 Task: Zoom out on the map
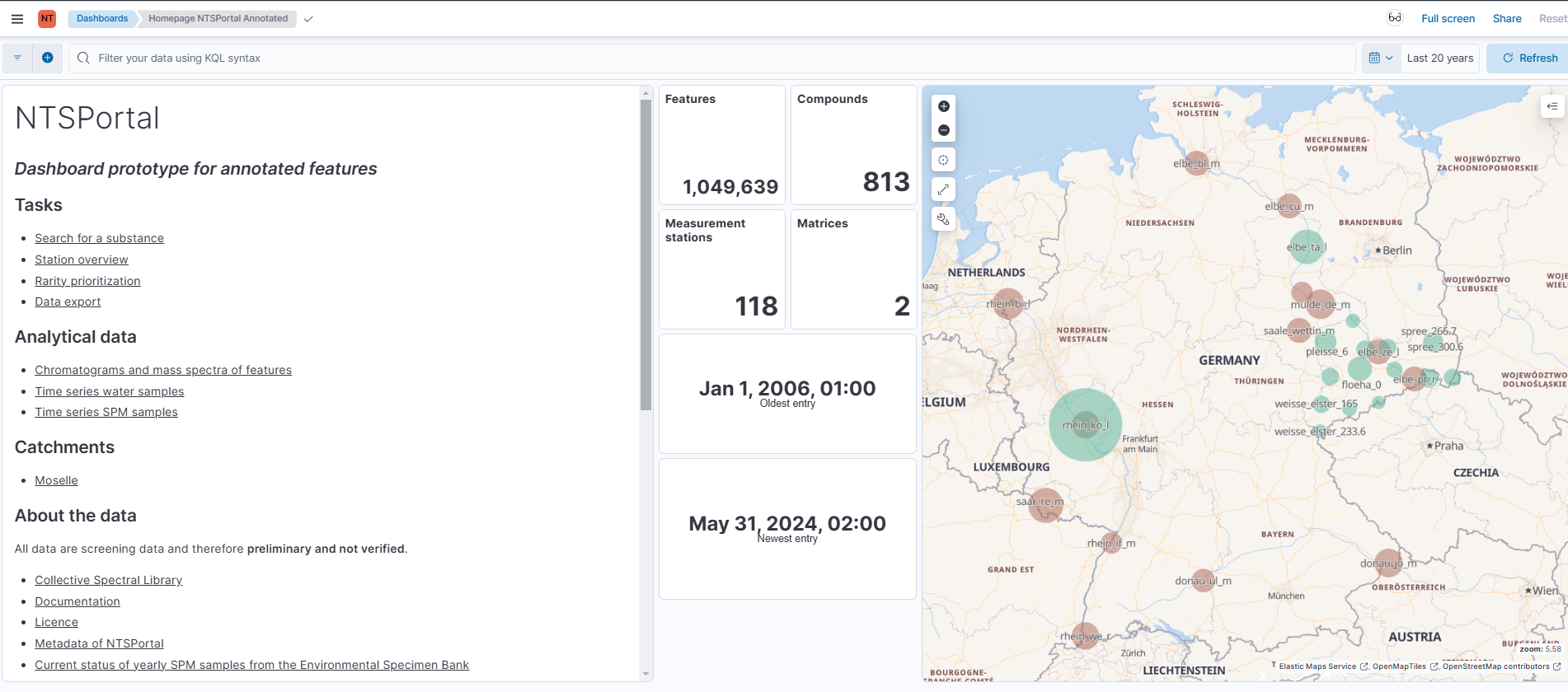(x=943, y=130)
